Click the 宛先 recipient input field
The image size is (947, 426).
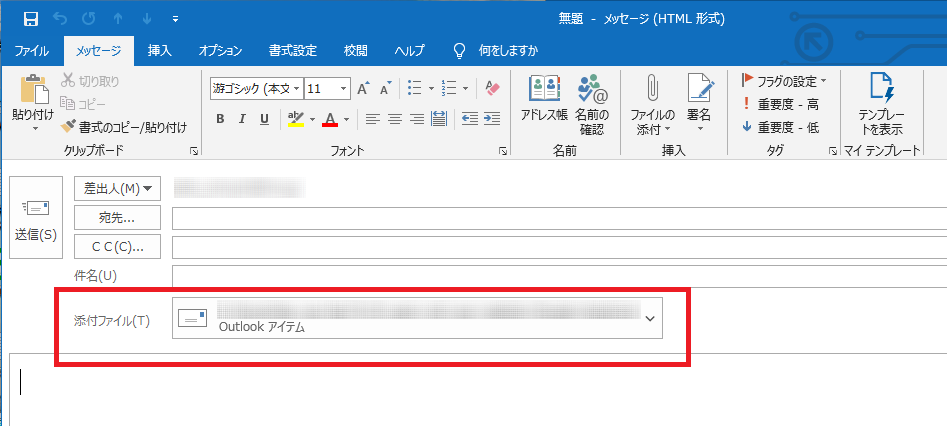click(559, 218)
